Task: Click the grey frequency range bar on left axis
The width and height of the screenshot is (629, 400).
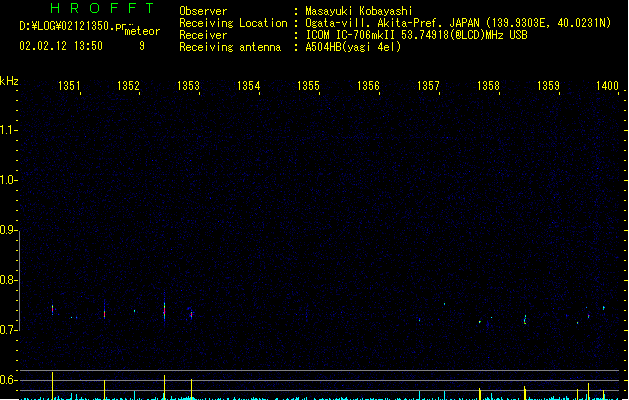Action: (x=19, y=280)
